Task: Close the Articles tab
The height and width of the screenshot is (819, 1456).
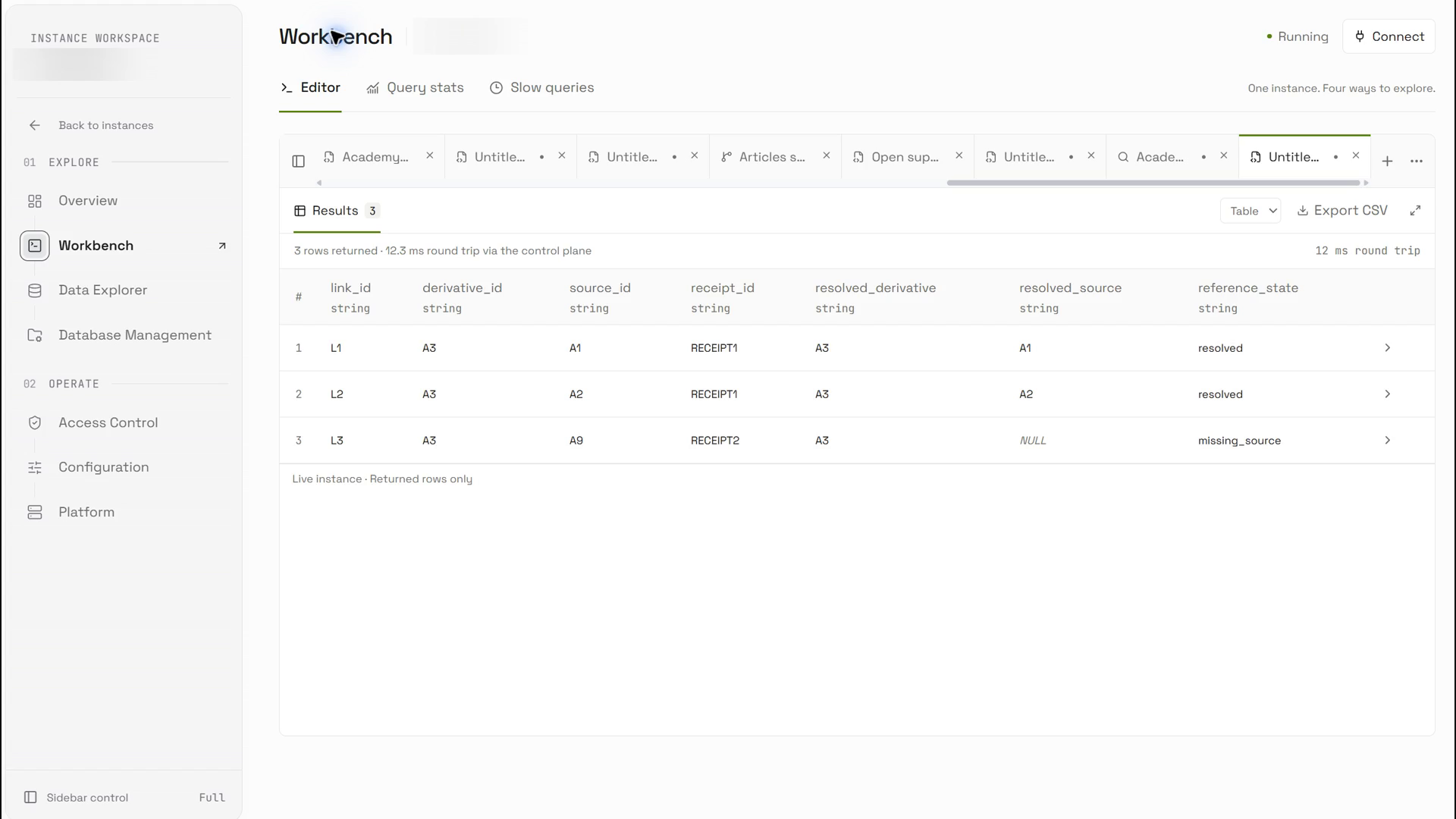Action: (x=827, y=155)
